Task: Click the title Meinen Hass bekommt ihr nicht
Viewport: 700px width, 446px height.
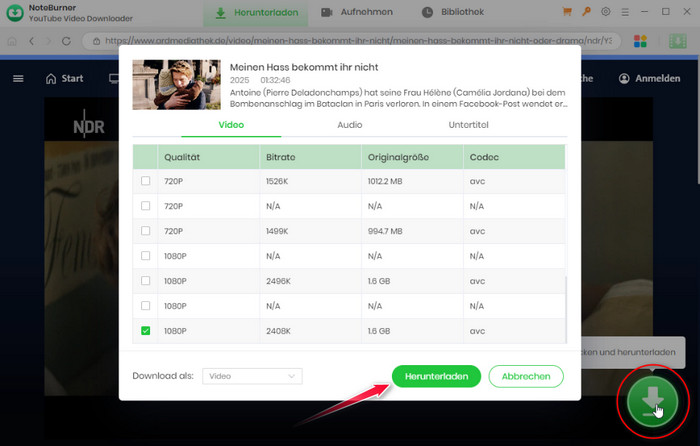Action: point(304,67)
